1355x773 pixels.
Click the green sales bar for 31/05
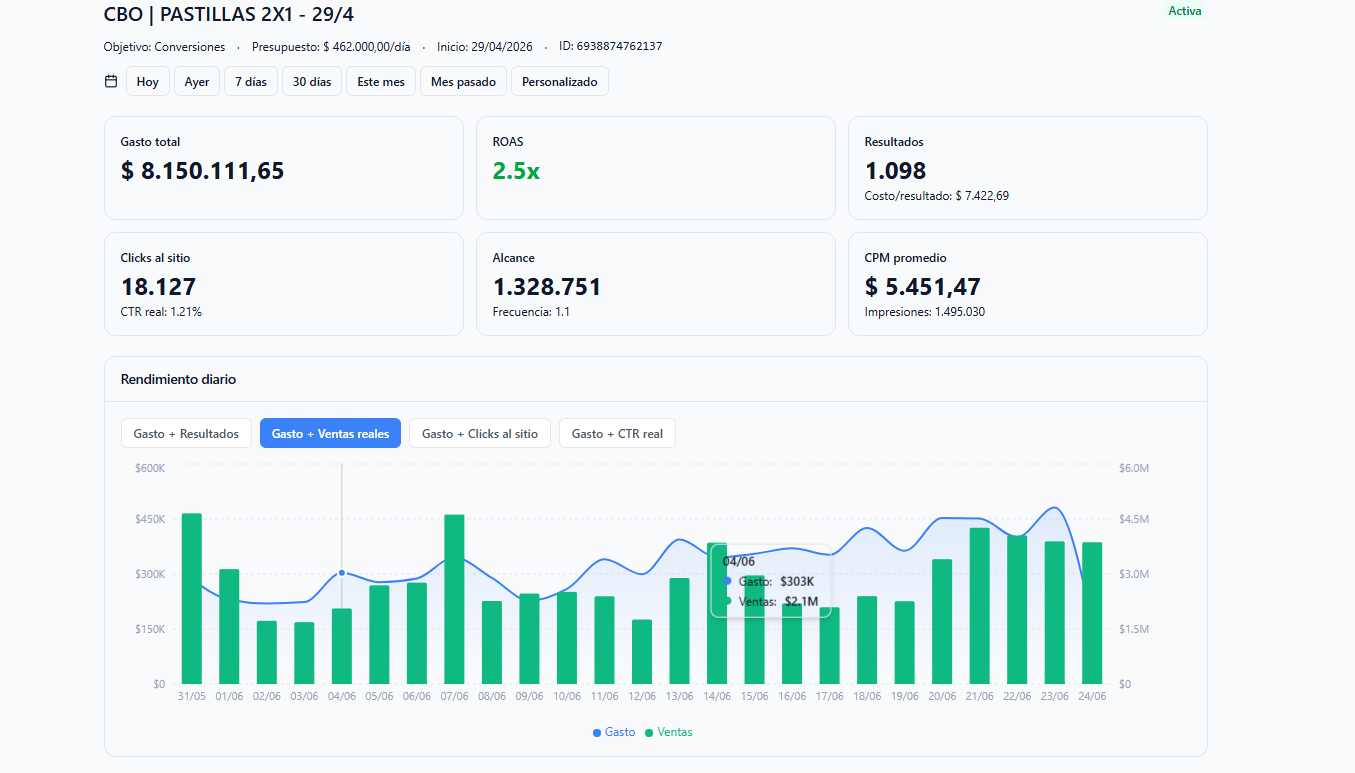(x=192, y=599)
